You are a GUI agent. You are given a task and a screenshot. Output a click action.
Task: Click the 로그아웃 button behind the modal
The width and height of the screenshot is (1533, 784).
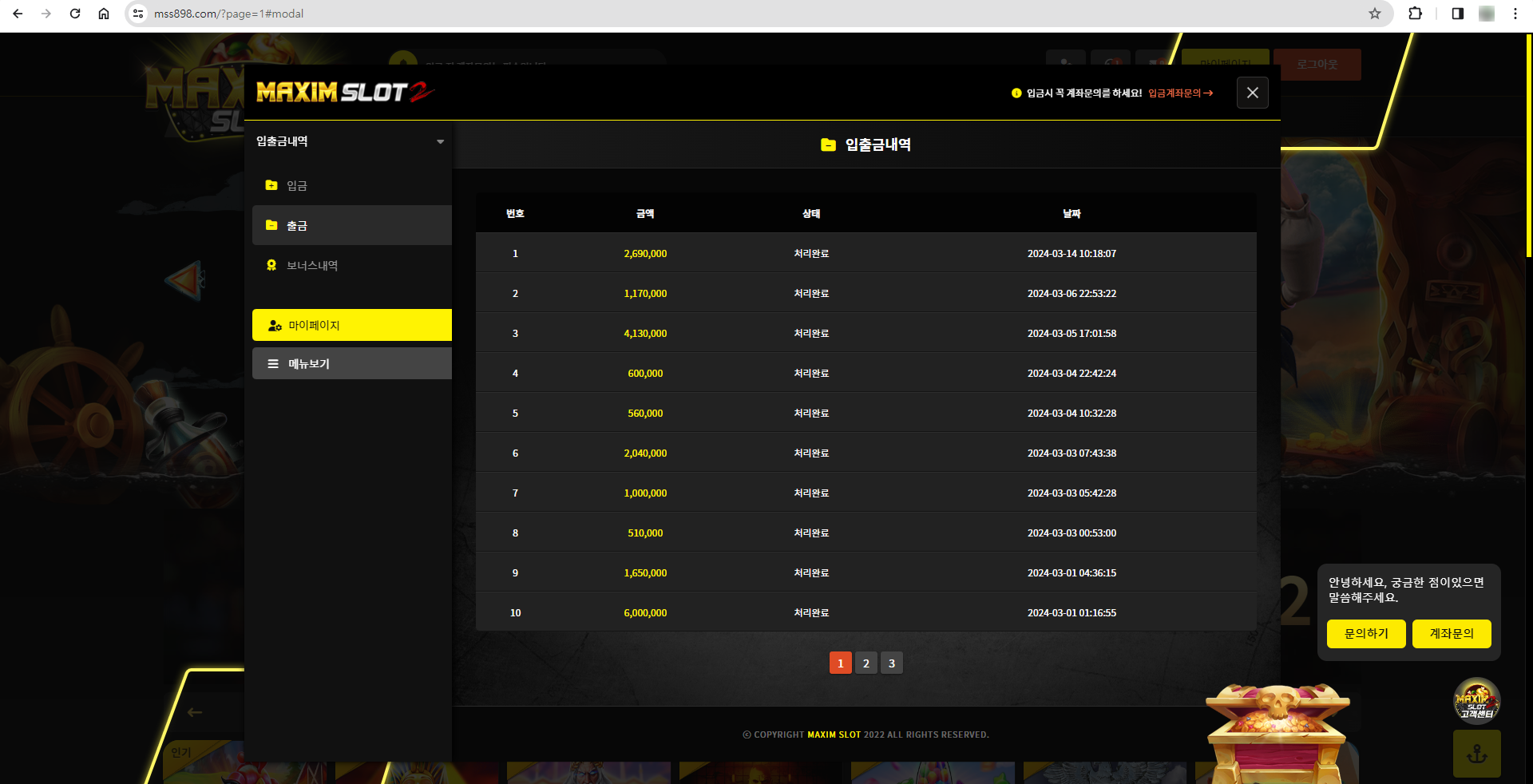(x=1317, y=65)
